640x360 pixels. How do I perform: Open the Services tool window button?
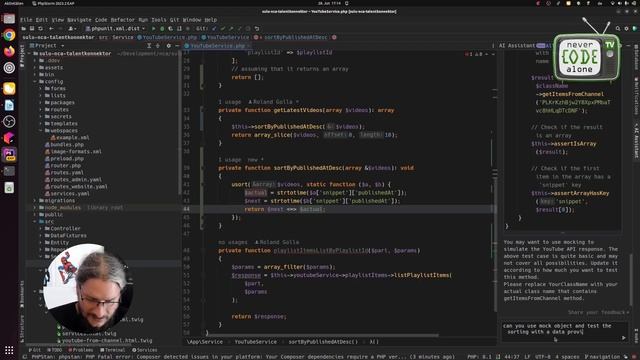[144, 350]
